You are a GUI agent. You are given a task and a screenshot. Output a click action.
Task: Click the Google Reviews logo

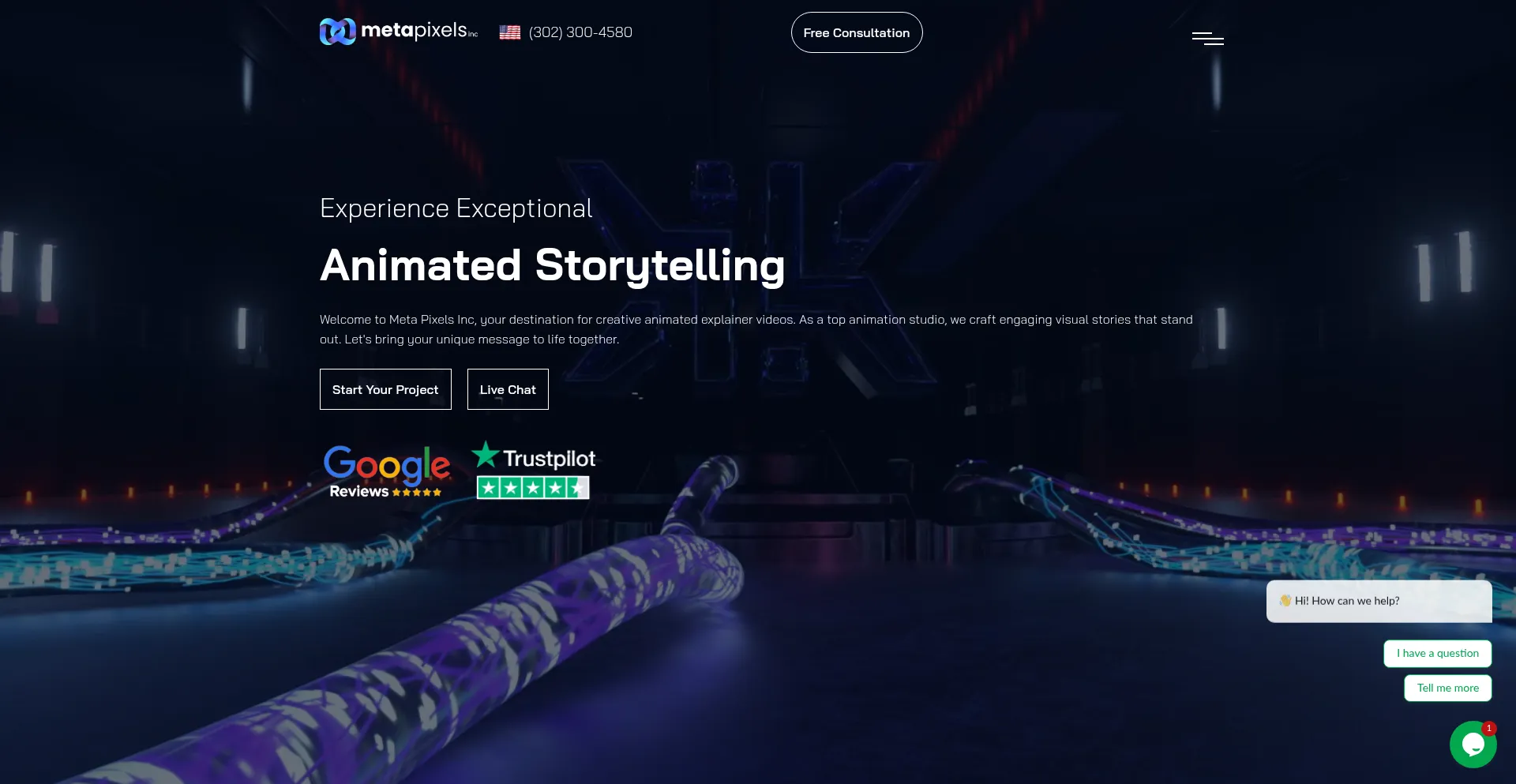386,471
